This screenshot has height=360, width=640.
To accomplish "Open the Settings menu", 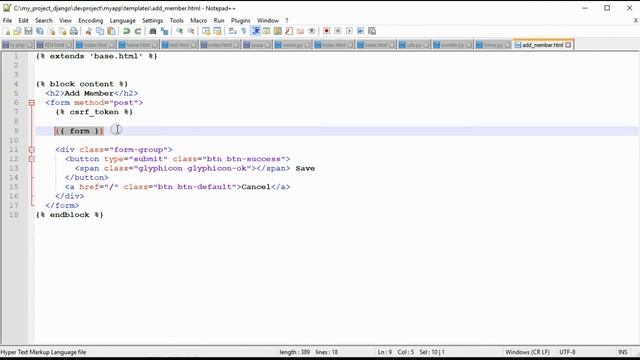I will tap(153, 20).
